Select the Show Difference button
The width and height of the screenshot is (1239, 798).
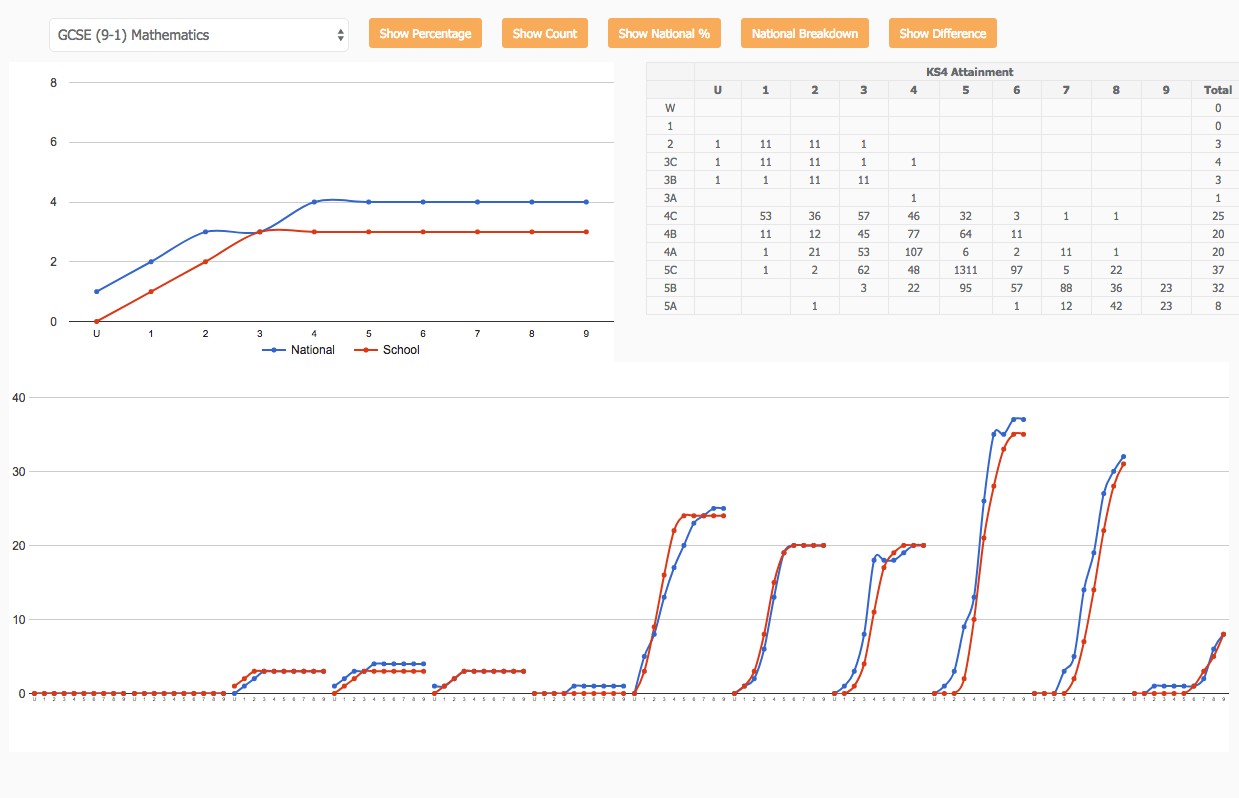(942, 33)
